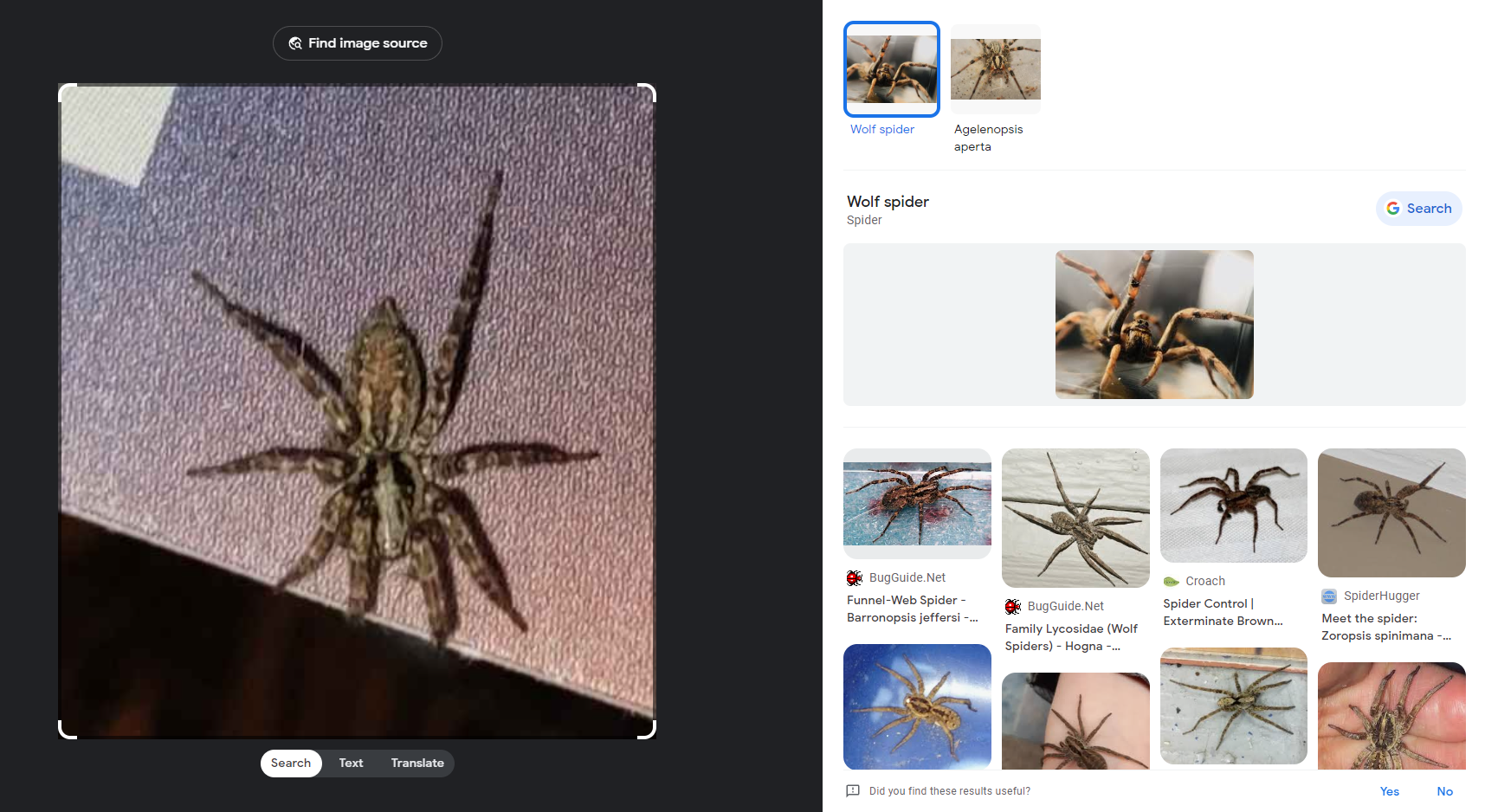Open the spider on concrete result image

[1234, 706]
